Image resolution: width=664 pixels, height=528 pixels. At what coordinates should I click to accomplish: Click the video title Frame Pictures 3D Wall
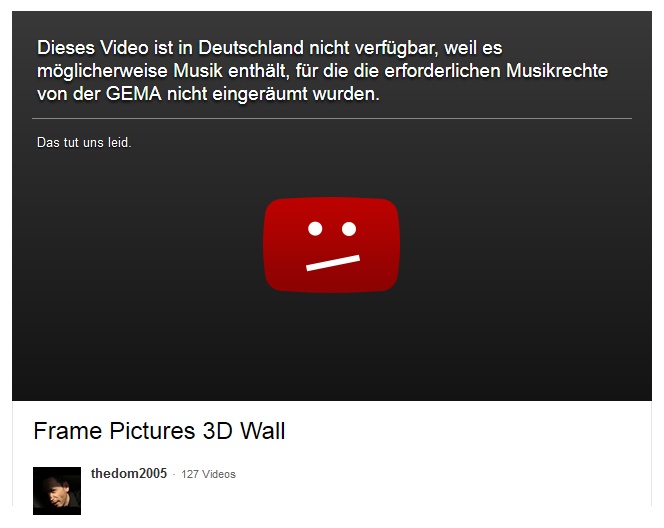click(x=159, y=431)
